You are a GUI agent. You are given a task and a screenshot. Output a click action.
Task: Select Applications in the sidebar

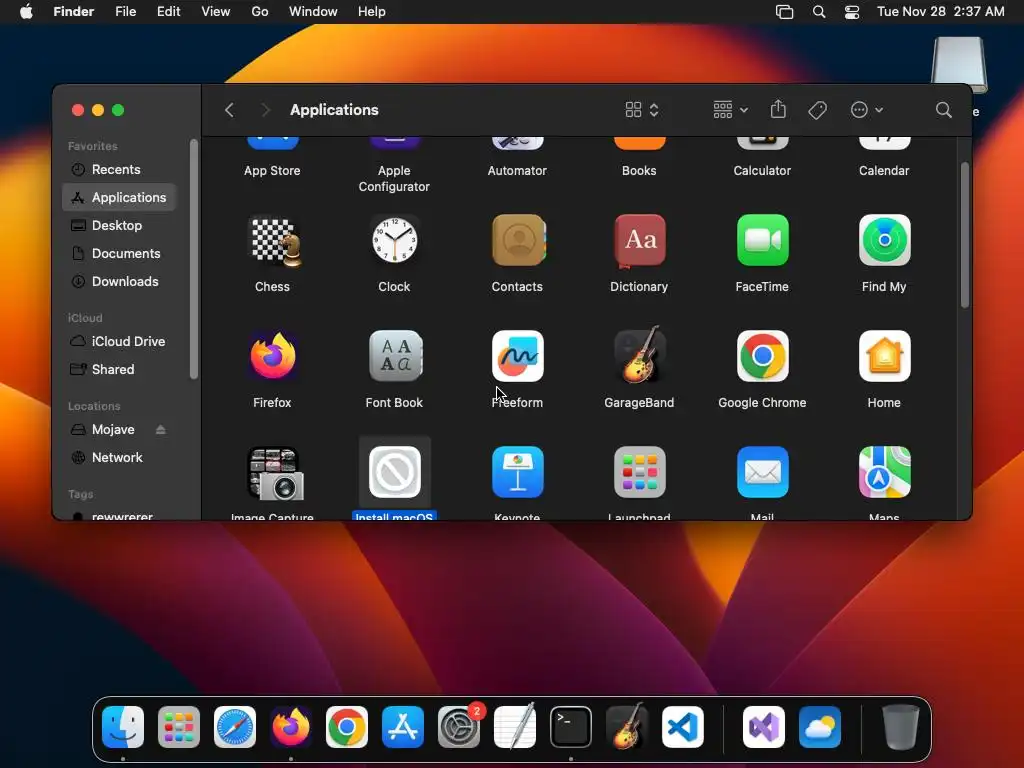click(119, 197)
